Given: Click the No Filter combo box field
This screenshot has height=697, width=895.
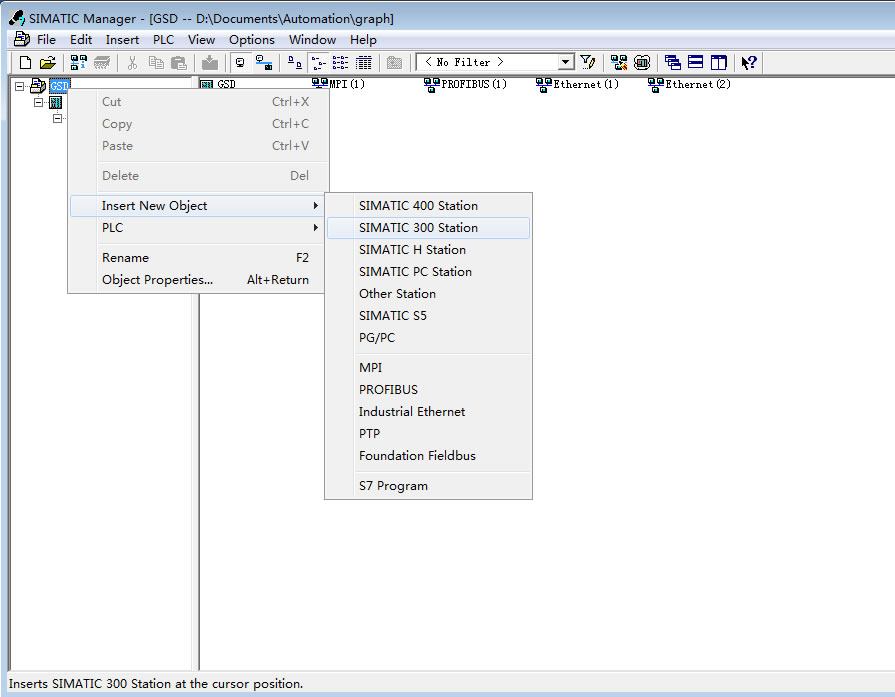Looking at the screenshot, I should click(495, 62).
